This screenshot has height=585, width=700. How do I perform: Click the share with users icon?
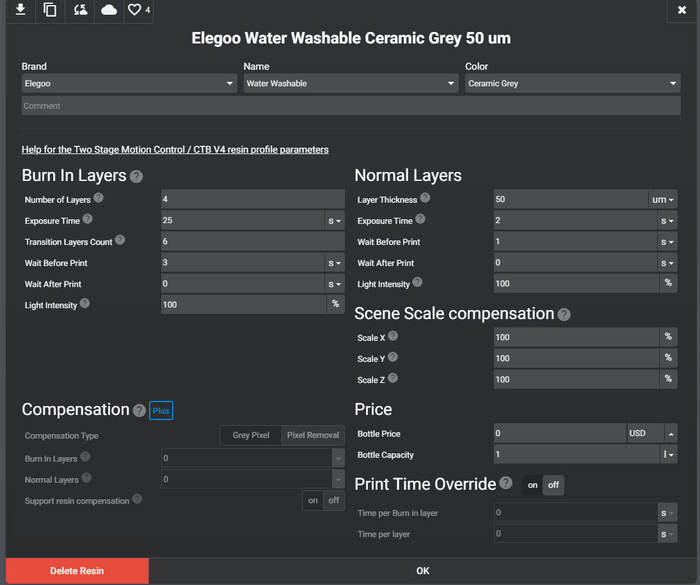click(80, 9)
